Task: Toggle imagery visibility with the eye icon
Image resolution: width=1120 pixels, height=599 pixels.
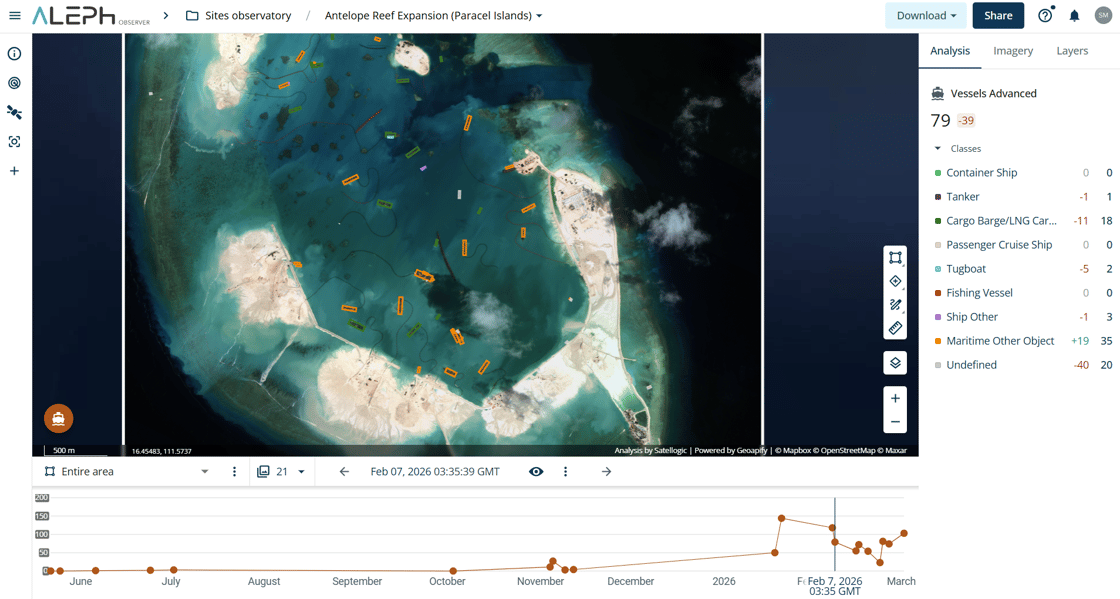Action: (536, 472)
